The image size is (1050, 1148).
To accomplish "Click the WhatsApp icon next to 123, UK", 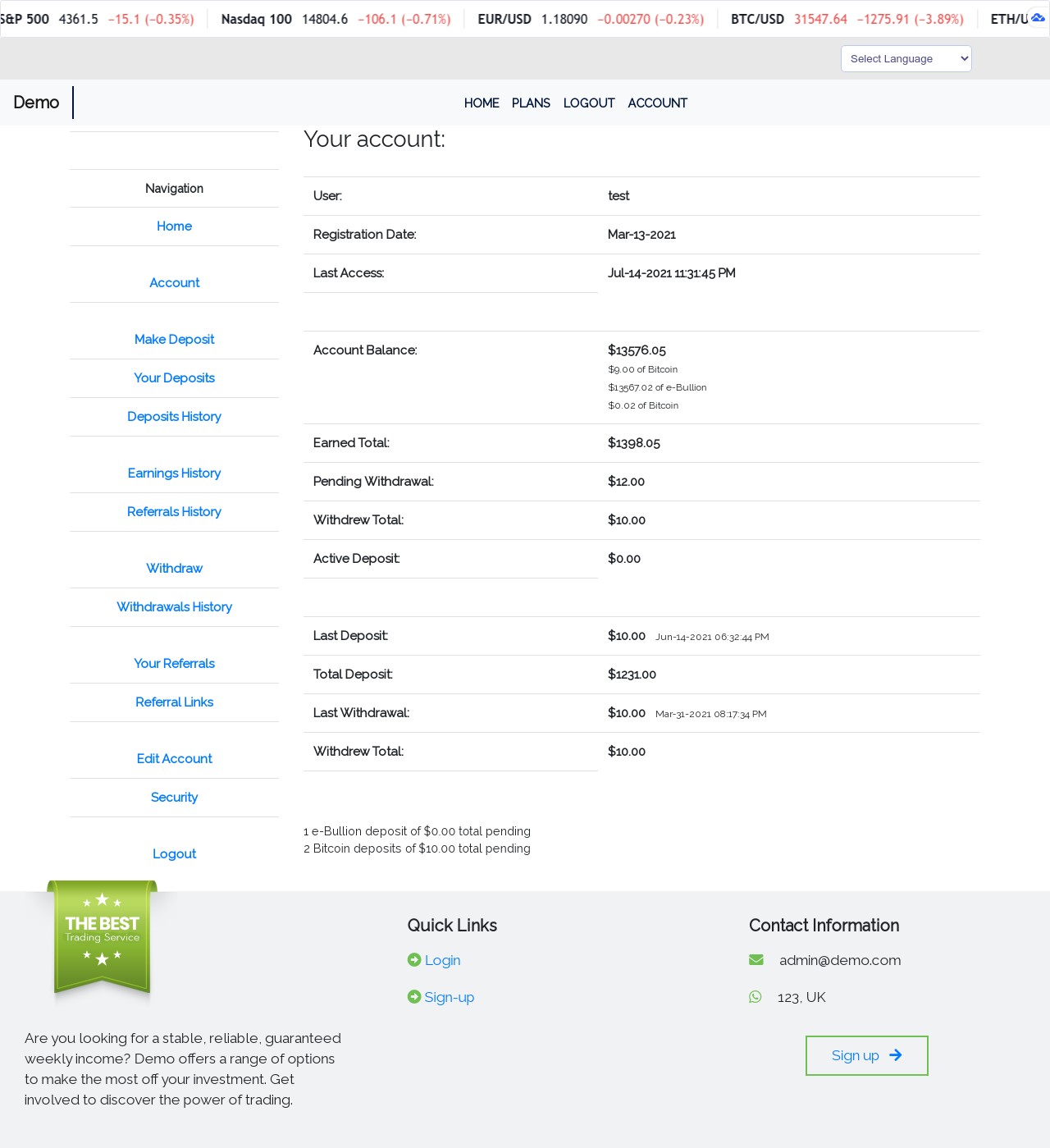I will point(756,997).
